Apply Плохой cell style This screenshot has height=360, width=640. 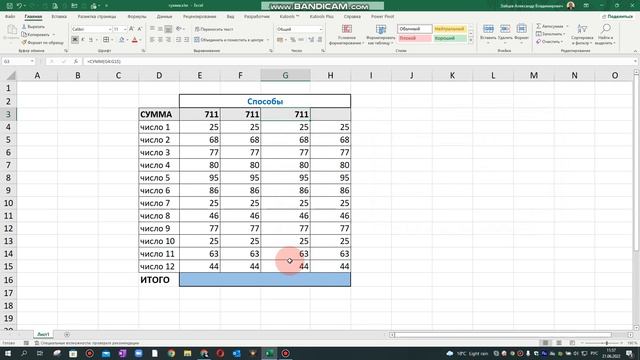(x=414, y=38)
